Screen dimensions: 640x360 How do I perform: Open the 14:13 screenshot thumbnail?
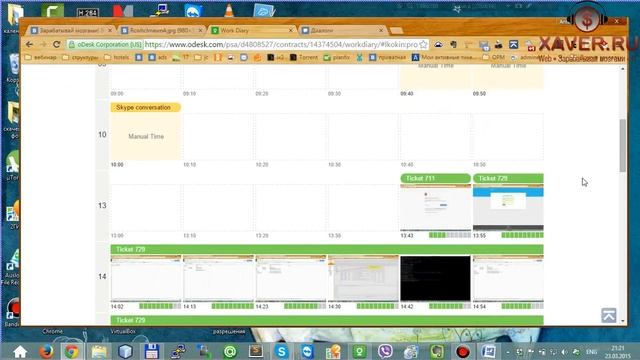click(218, 278)
